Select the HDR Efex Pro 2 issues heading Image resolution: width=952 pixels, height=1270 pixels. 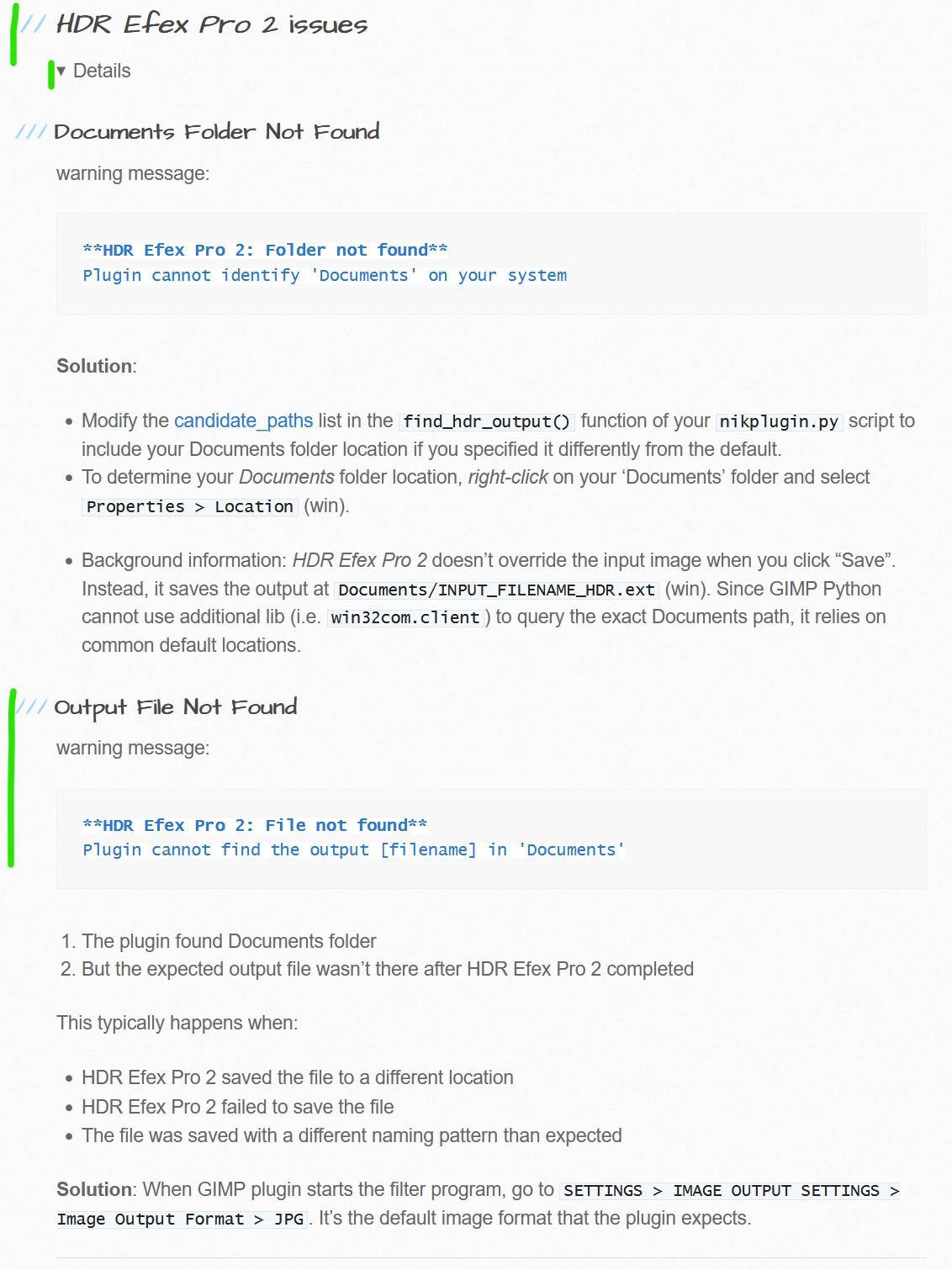pyautogui.click(x=212, y=24)
